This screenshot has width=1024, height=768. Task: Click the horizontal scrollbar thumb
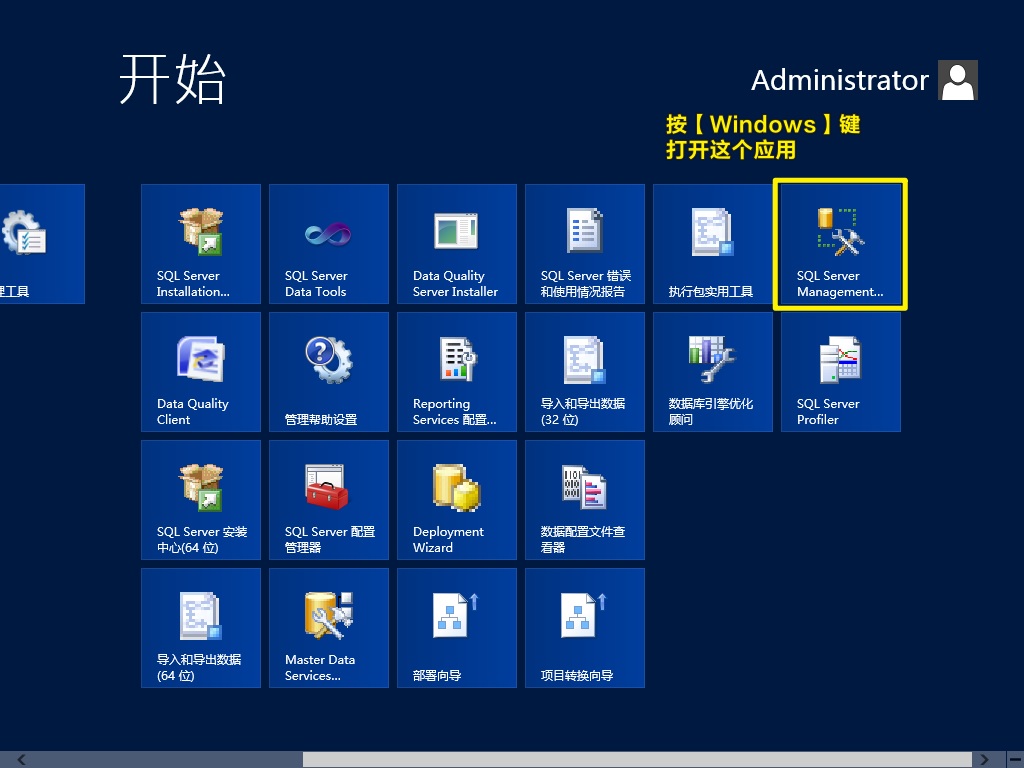pos(637,760)
